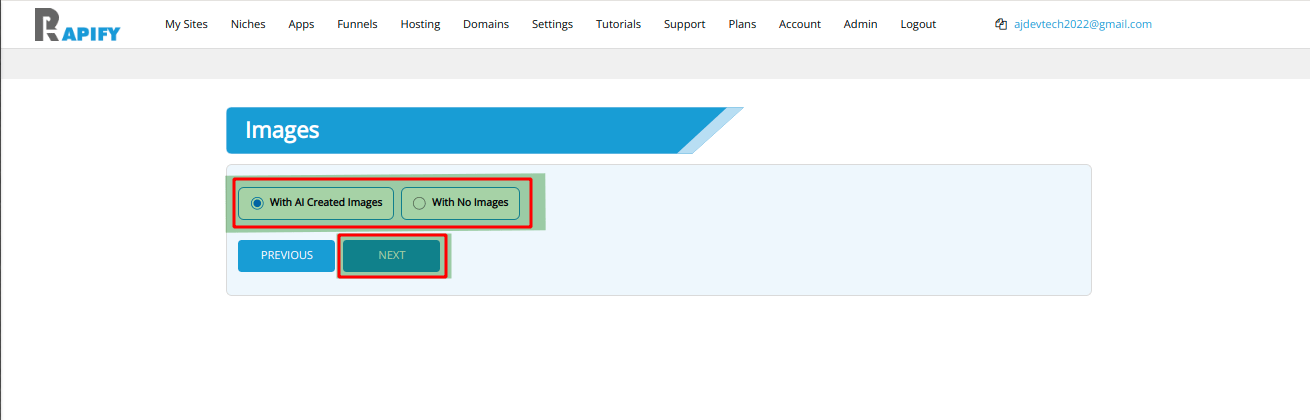1310x420 pixels.
Task: Open the My Sites menu
Action: tap(186, 24)
